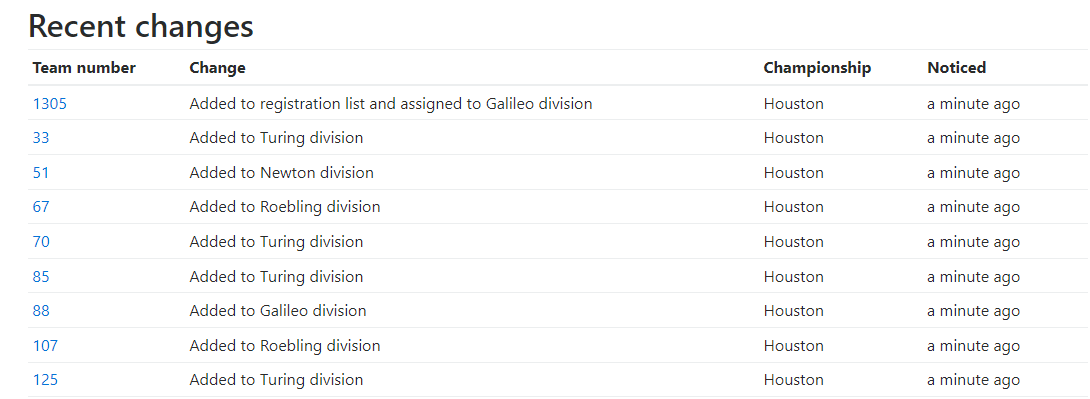Open team 125 link

pyautogui.click(x=45, y=380)
